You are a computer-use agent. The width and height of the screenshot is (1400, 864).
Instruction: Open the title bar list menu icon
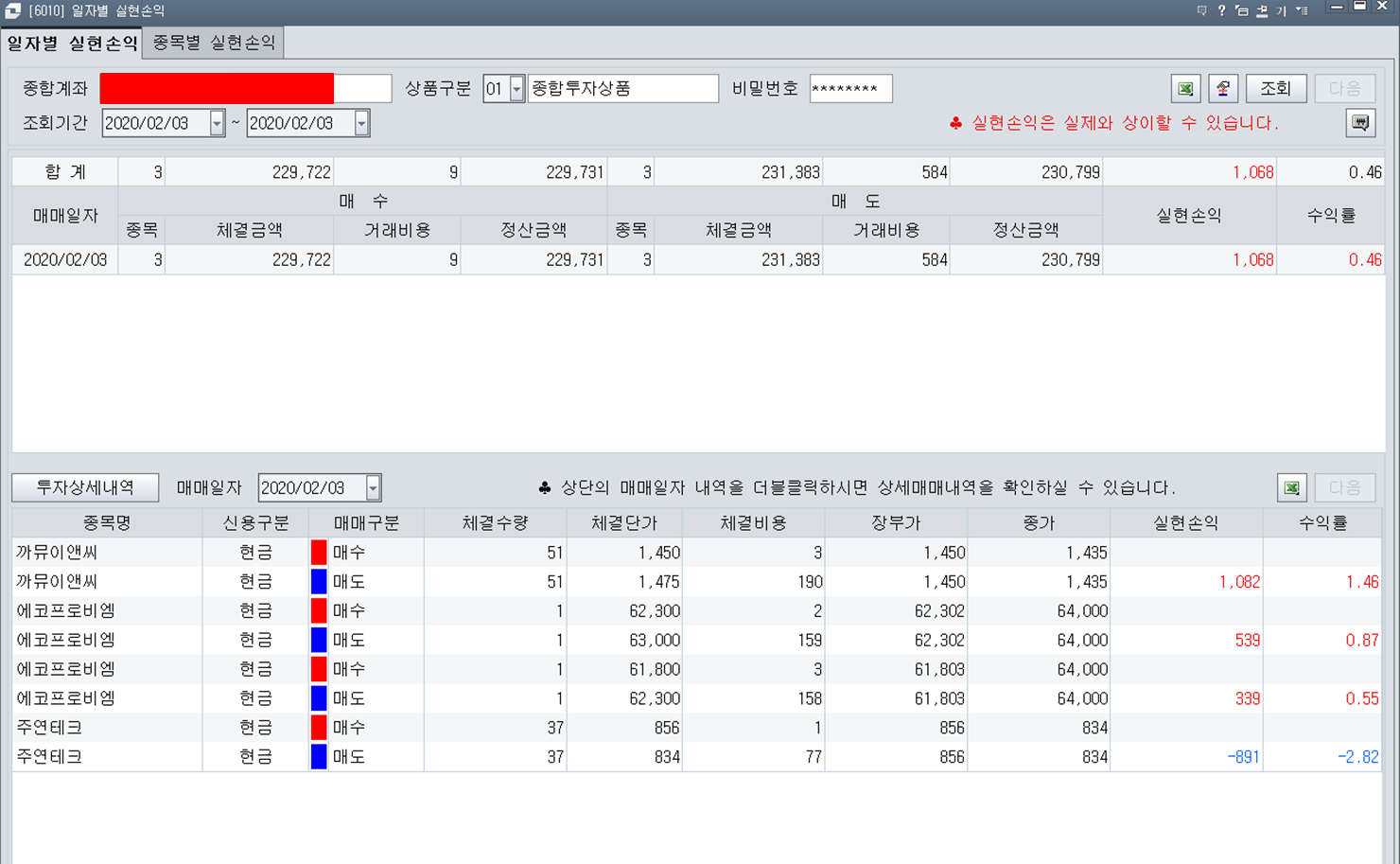point(1302,10)
